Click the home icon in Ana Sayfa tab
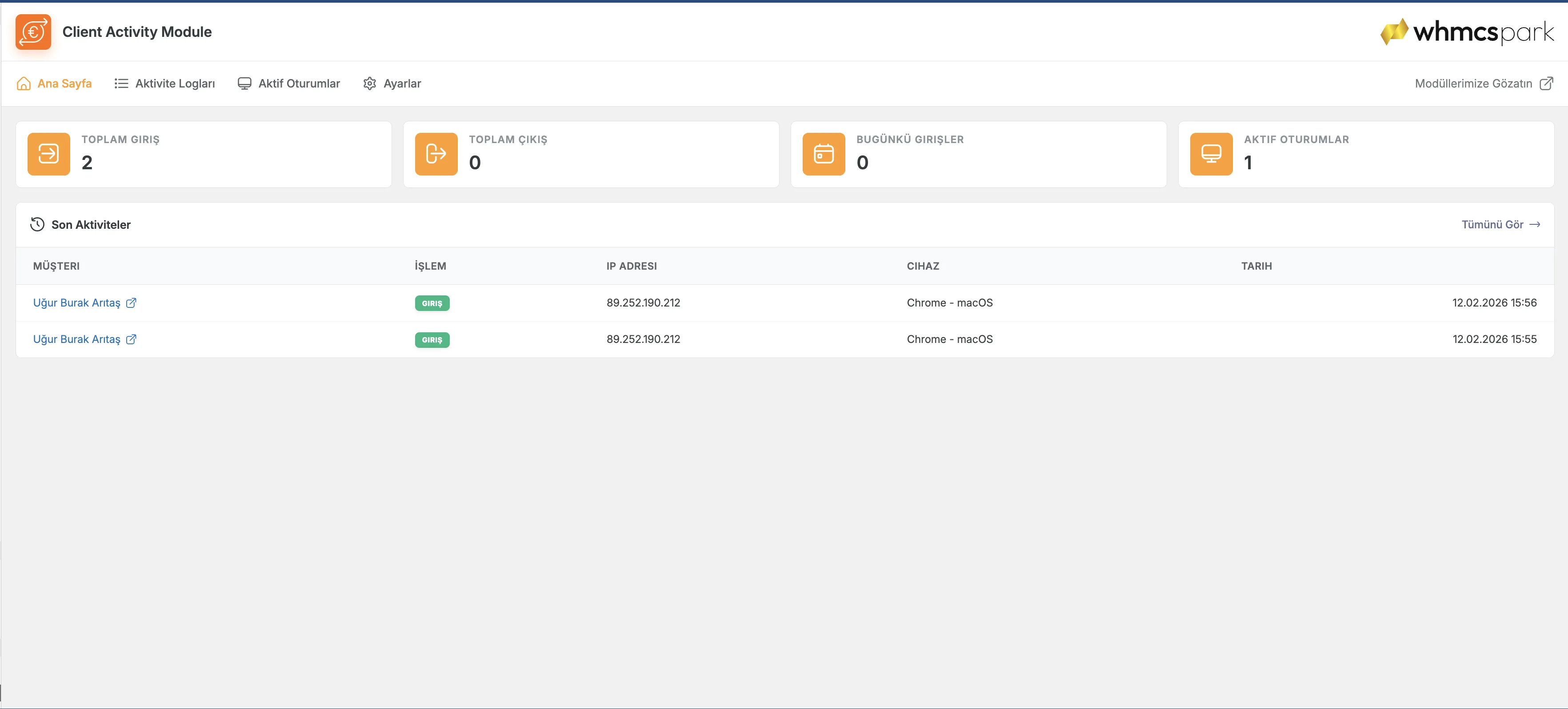Image resolution: width=1568 pixels, height=709 pixels. 24,84
